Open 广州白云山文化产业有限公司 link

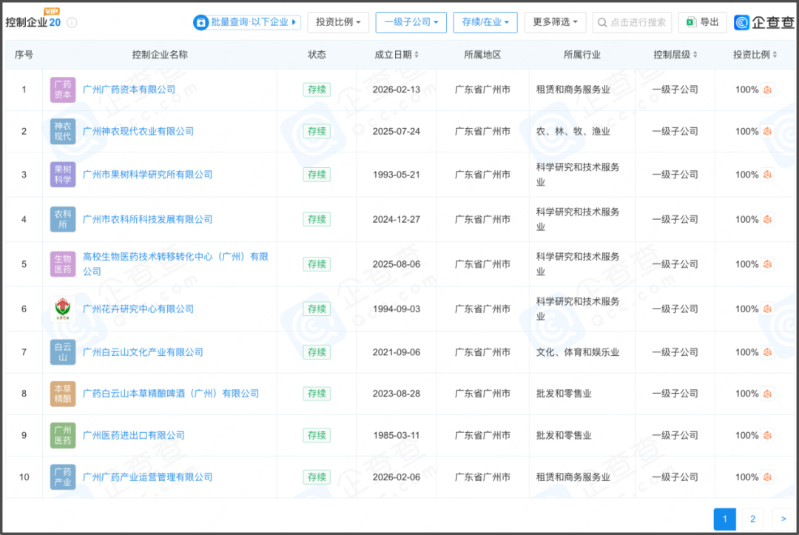click(143, 353)
